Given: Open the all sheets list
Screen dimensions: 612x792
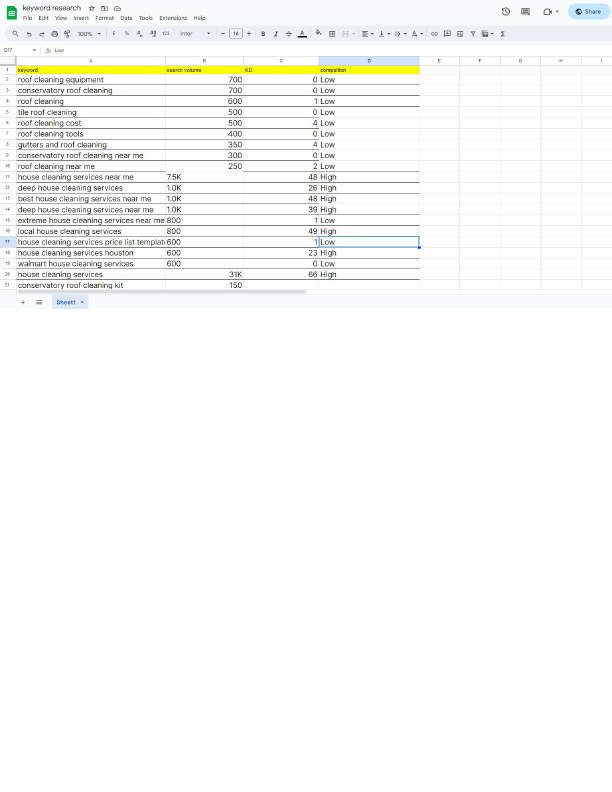Looking at the screenshot, I should point(39,302).
